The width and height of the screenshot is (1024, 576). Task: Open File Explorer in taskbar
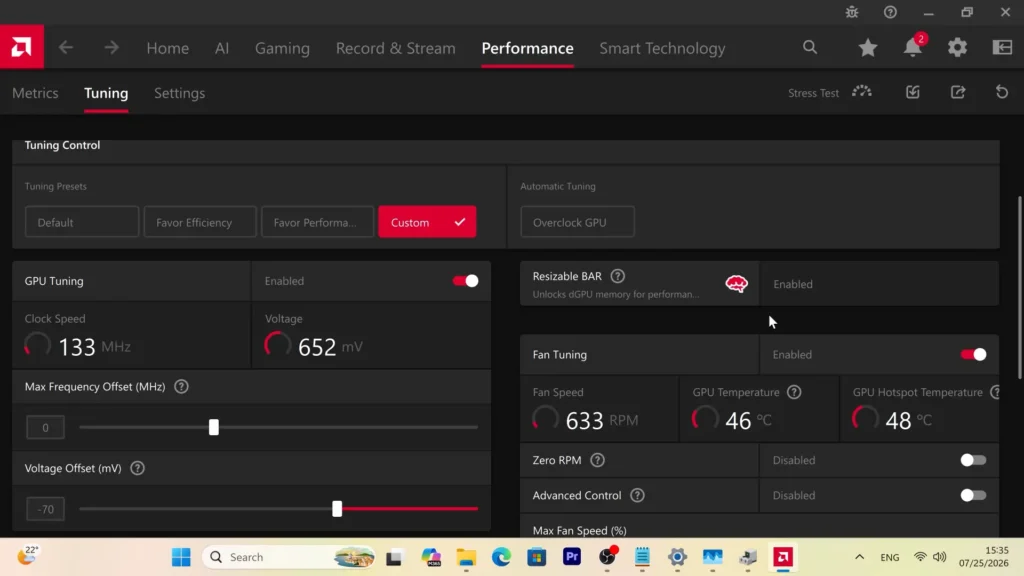click(x=466, y=557)
